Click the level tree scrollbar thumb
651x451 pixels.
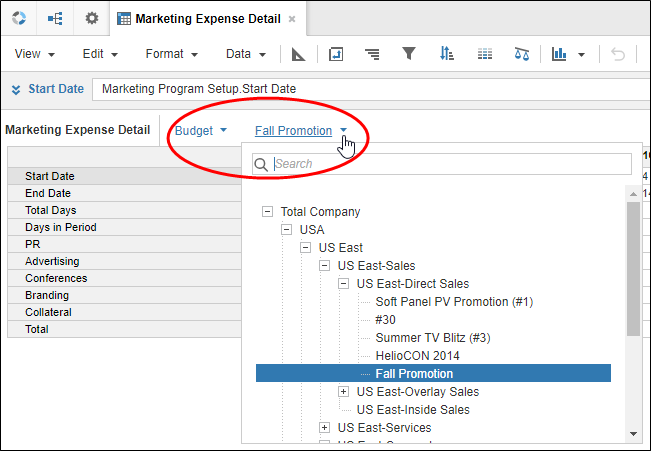633,269
